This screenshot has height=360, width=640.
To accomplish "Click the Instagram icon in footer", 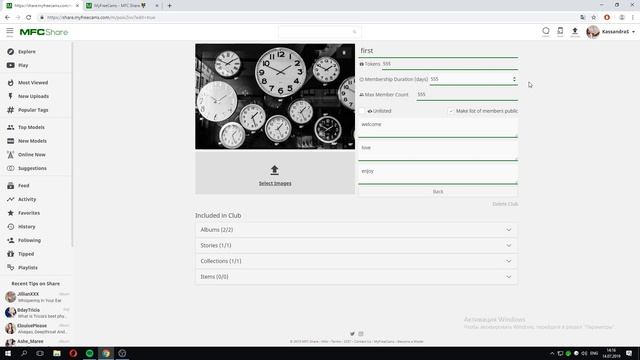I will pos(361,334).
